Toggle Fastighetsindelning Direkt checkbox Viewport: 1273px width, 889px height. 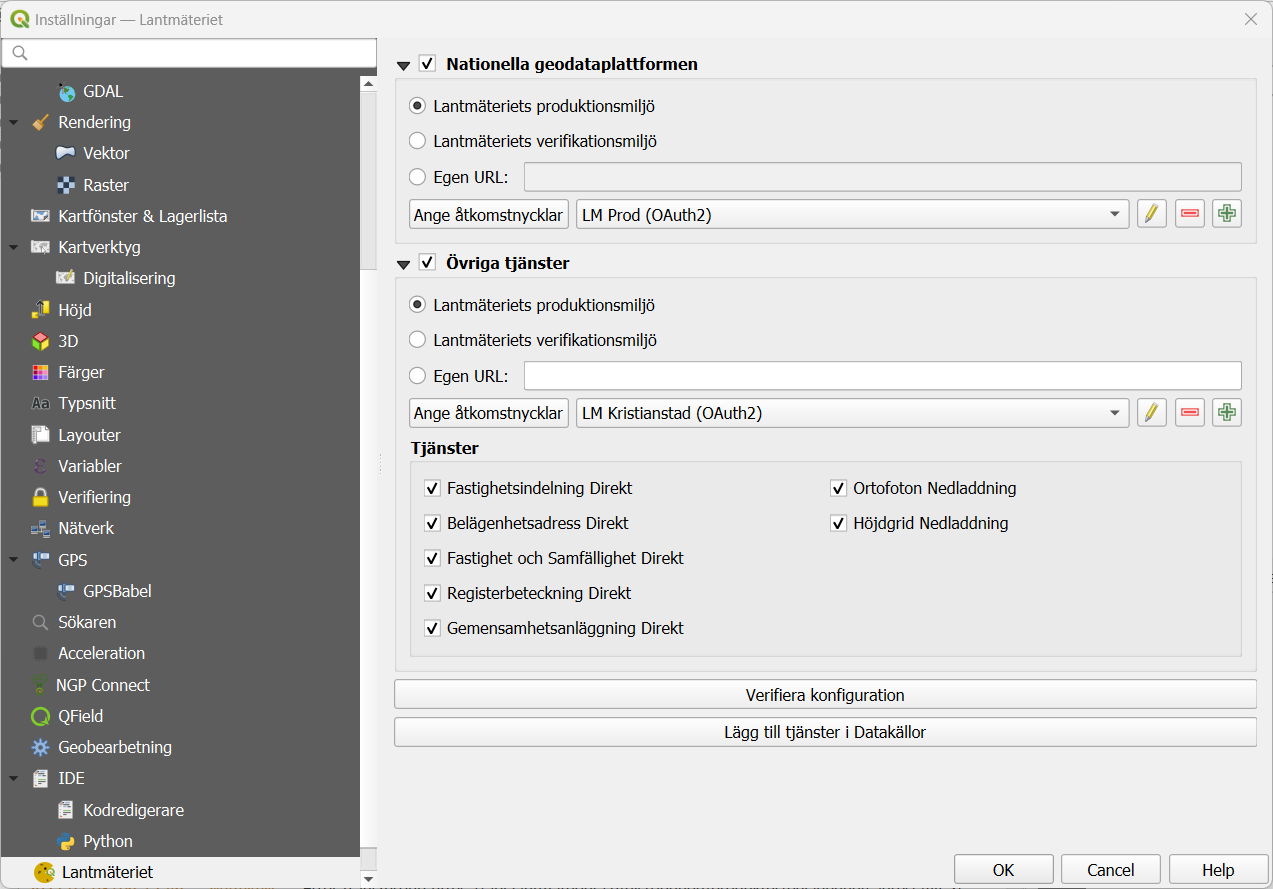click(x=433, y=488)
